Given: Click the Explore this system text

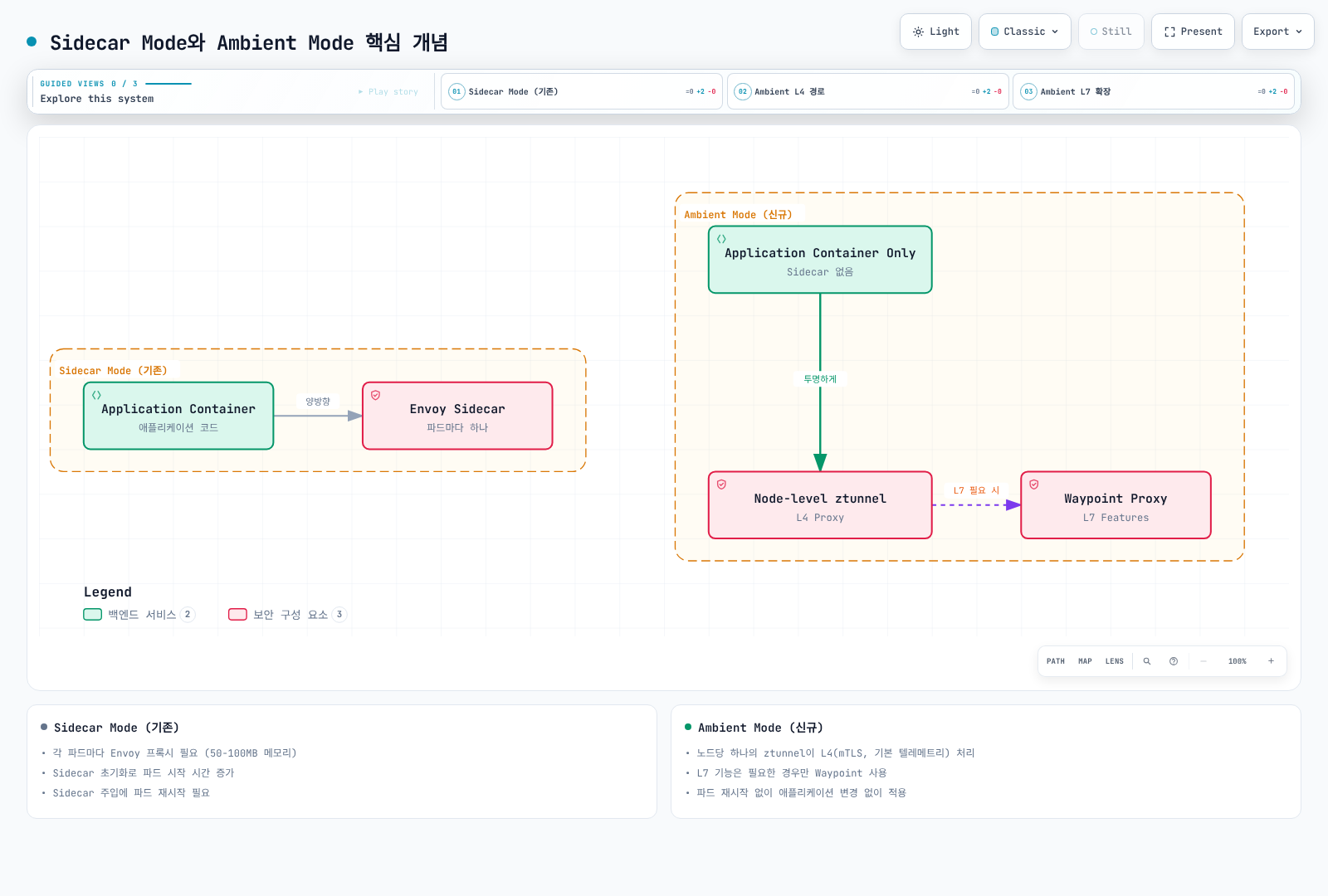Looking at the screenshot, I should click(97, 99).
